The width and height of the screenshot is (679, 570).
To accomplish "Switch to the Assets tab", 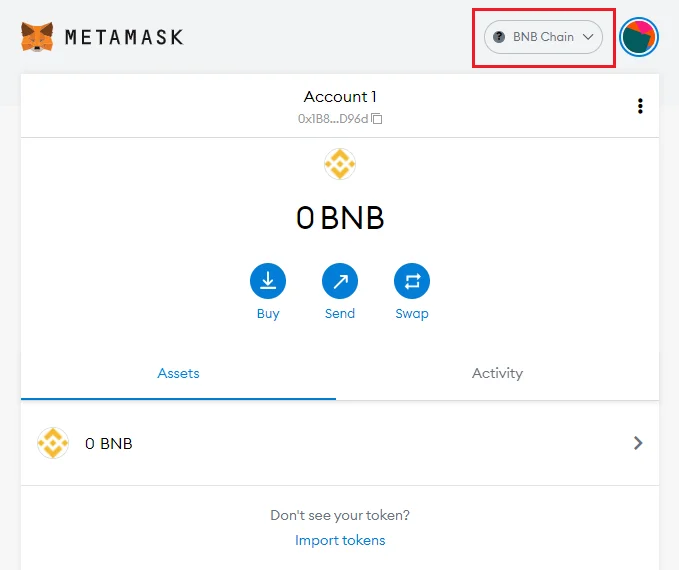I will [x=178, y=373].
